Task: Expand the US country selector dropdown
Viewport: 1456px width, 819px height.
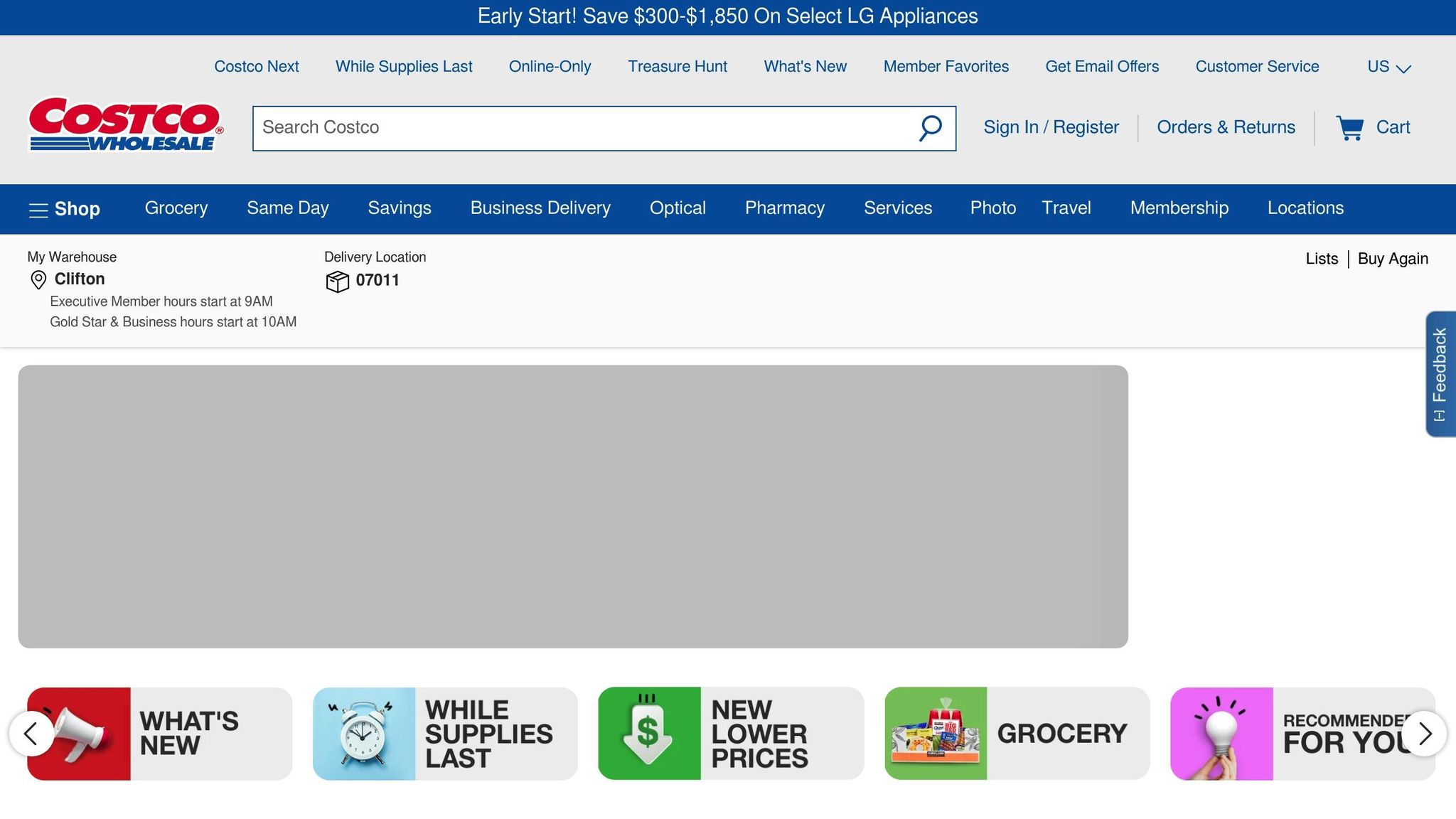Action: point(1388,67)
